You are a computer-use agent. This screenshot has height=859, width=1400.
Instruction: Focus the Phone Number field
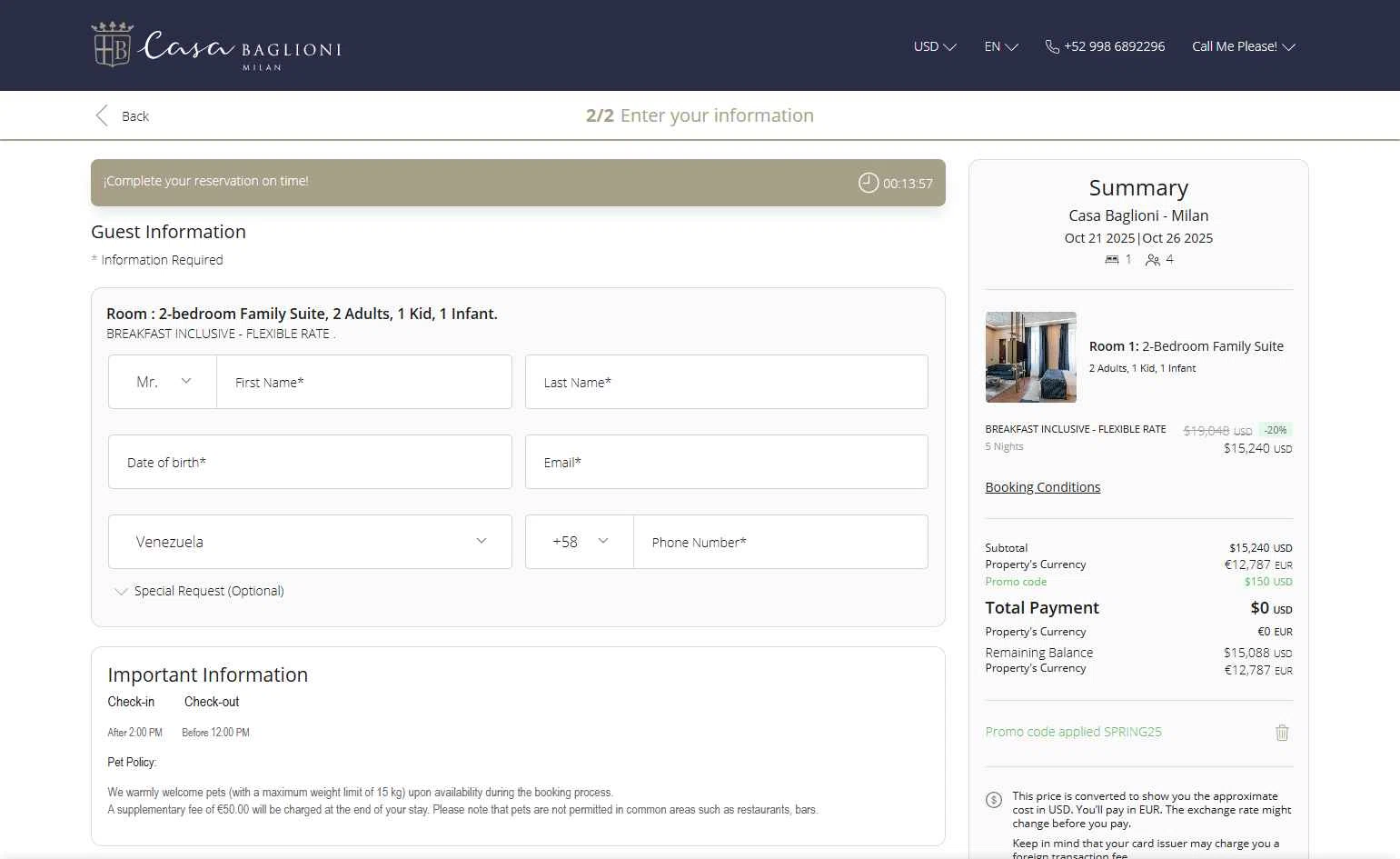pos(780,542)
